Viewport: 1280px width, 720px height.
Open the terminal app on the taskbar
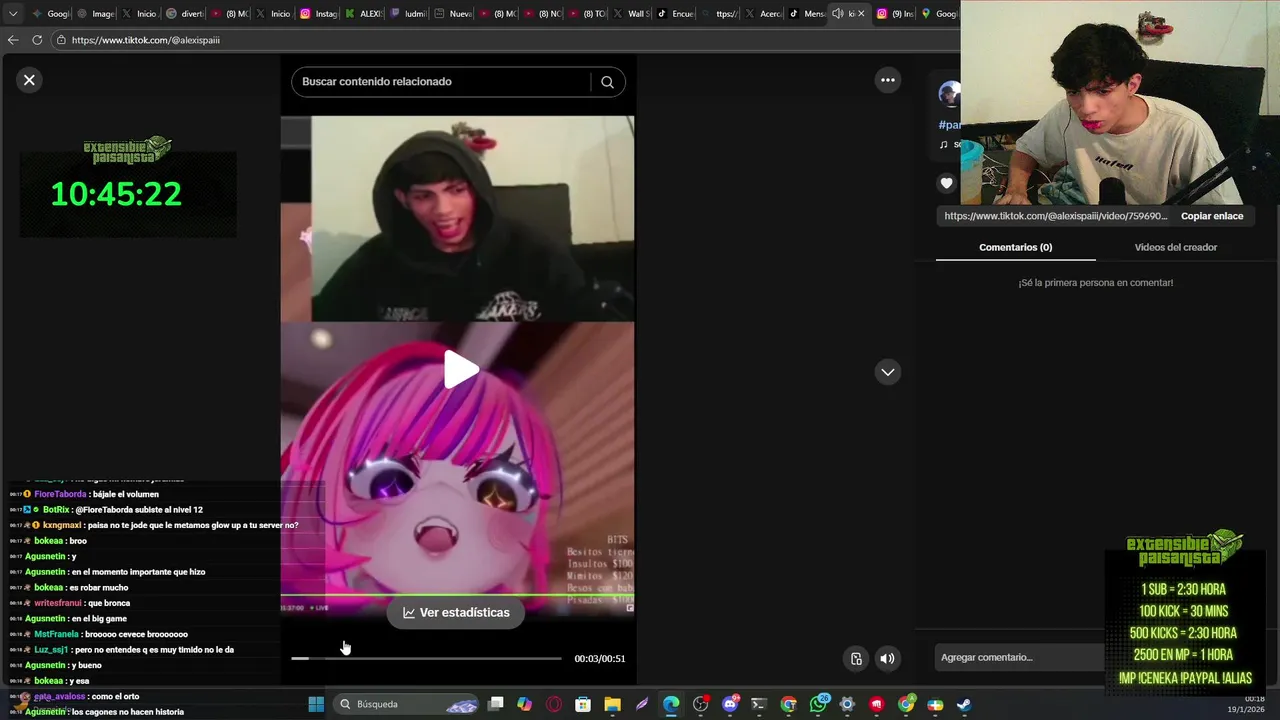tap(759, 704)
